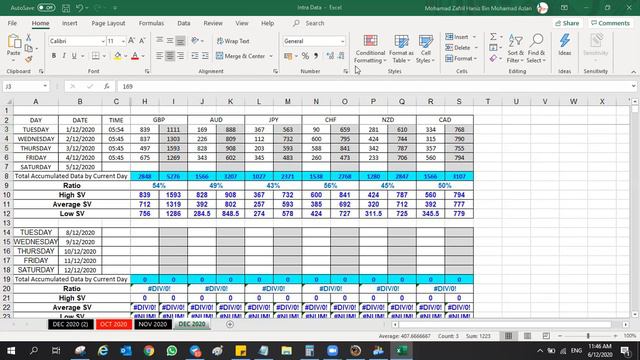The width and height of the screenshot is (640, 360).
Task: Toggle AutoSave switch off or on
Action: pos(46,7)
